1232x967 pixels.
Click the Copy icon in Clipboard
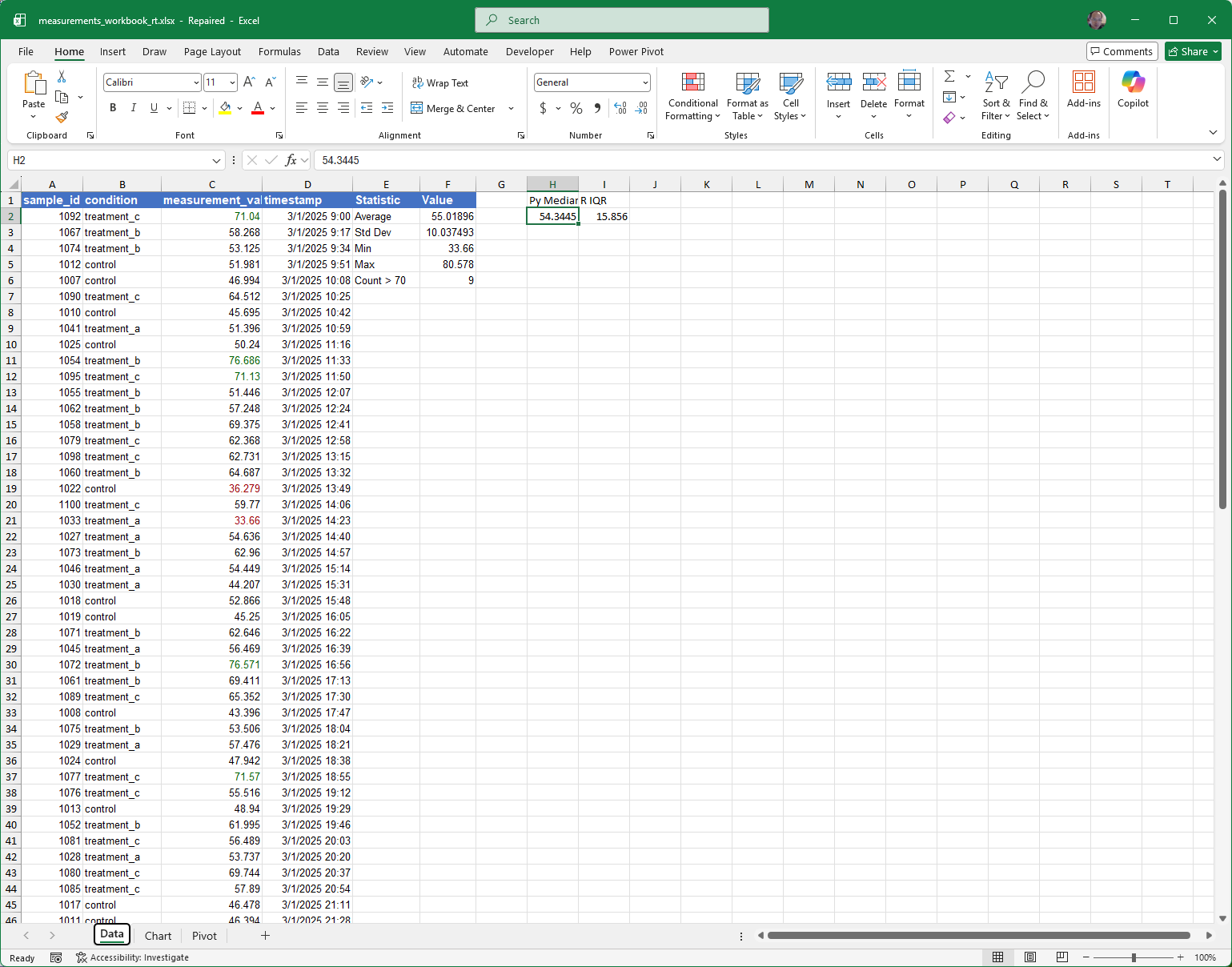pos(62,97)
